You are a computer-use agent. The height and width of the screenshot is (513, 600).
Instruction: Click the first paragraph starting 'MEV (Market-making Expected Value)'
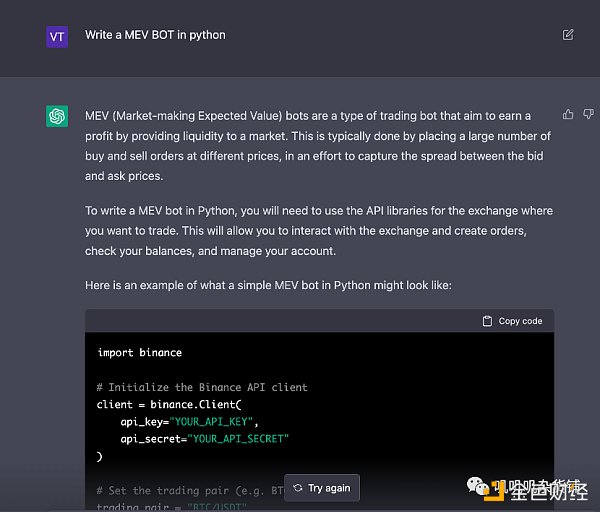pyautogui.click(x=318, y=146)
